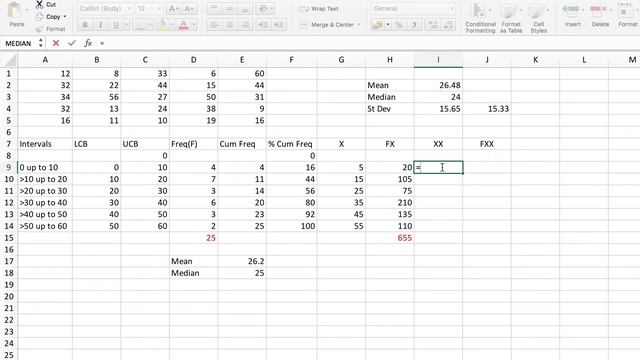
Task: Center text horizontally
Action: [x=229, y=25]
